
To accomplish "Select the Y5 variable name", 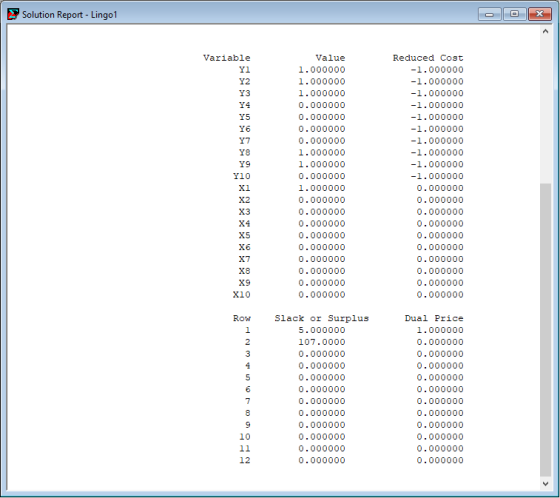I will [245, 117].
